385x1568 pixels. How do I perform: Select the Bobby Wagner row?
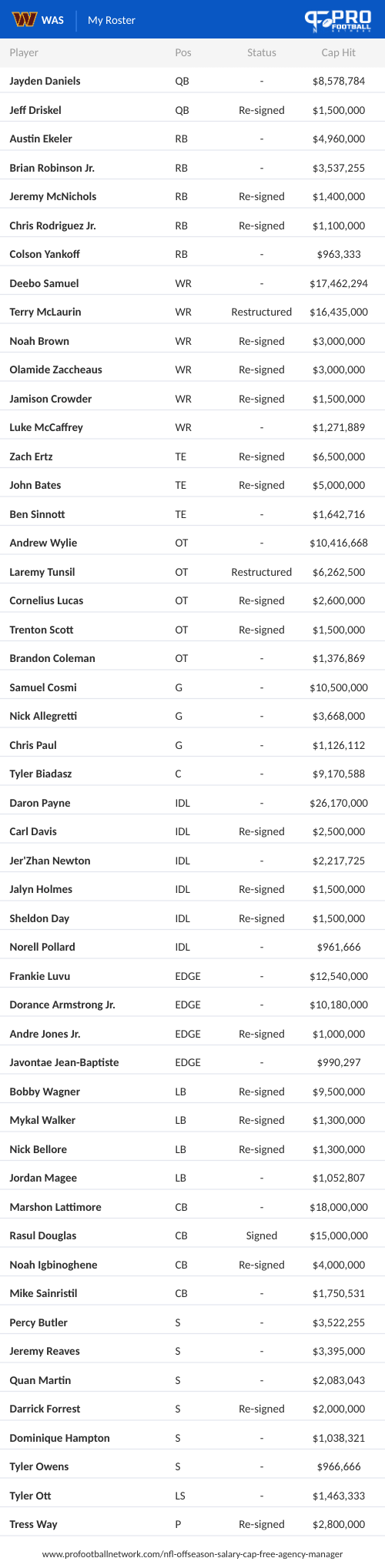192,1092
